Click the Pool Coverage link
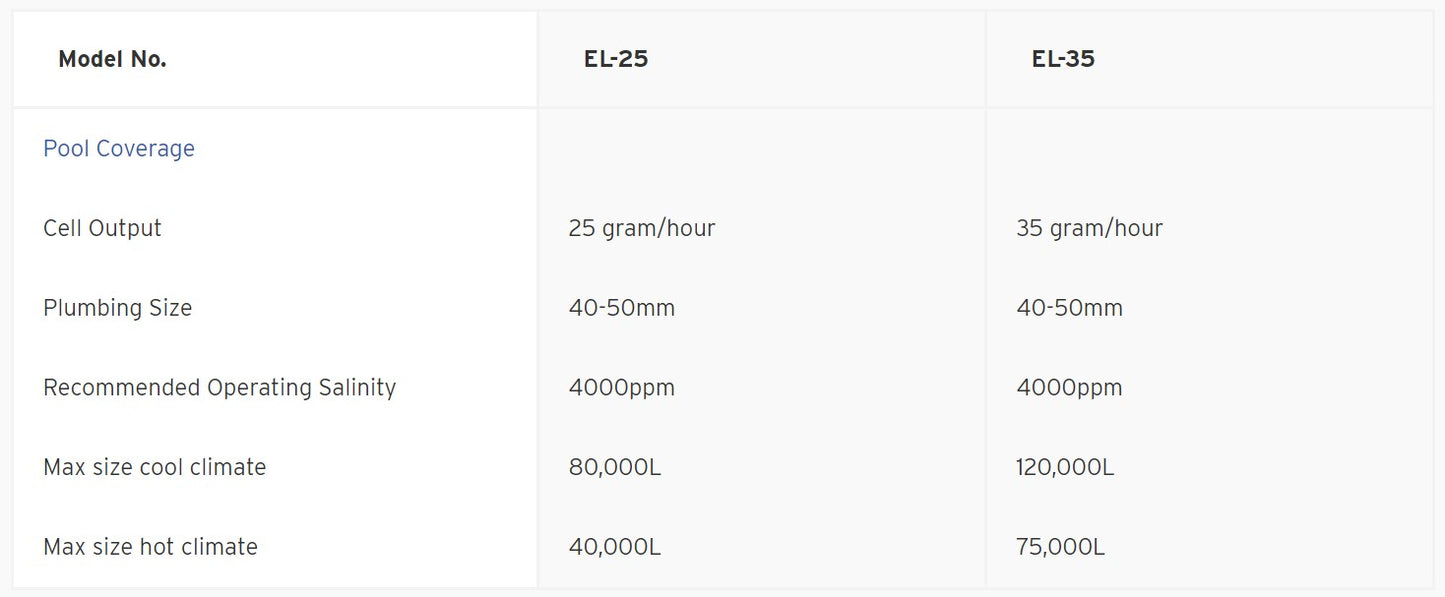Image resolution: width=1445 pixels, height=597 pixels. pyautogui.click(x=119, y=149)
